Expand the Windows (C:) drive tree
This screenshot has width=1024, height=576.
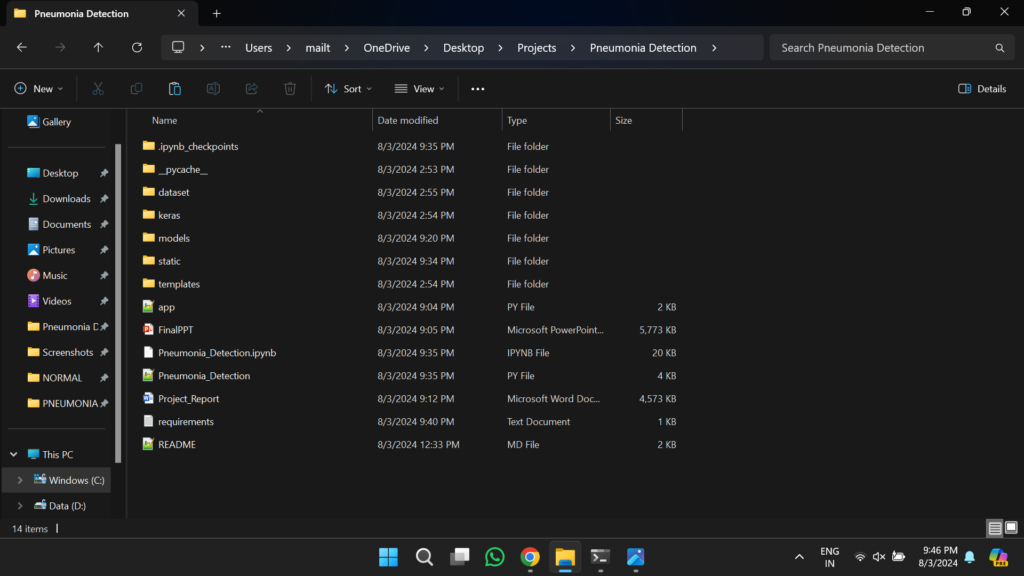coord(20,481)
